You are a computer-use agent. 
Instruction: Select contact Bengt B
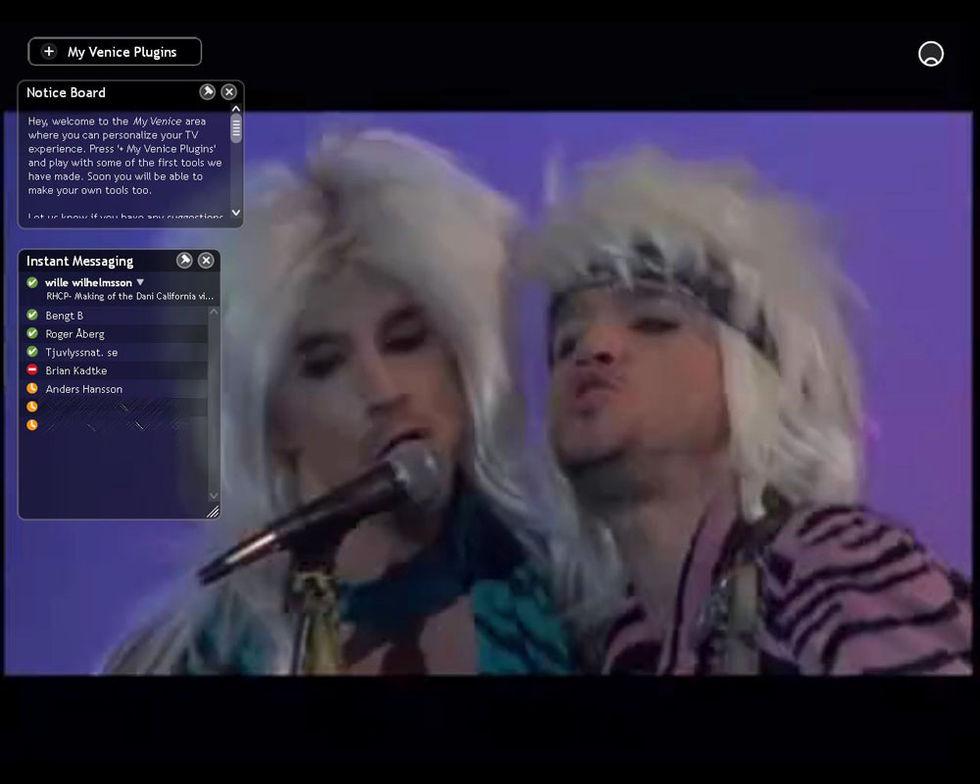coord(117,316)
